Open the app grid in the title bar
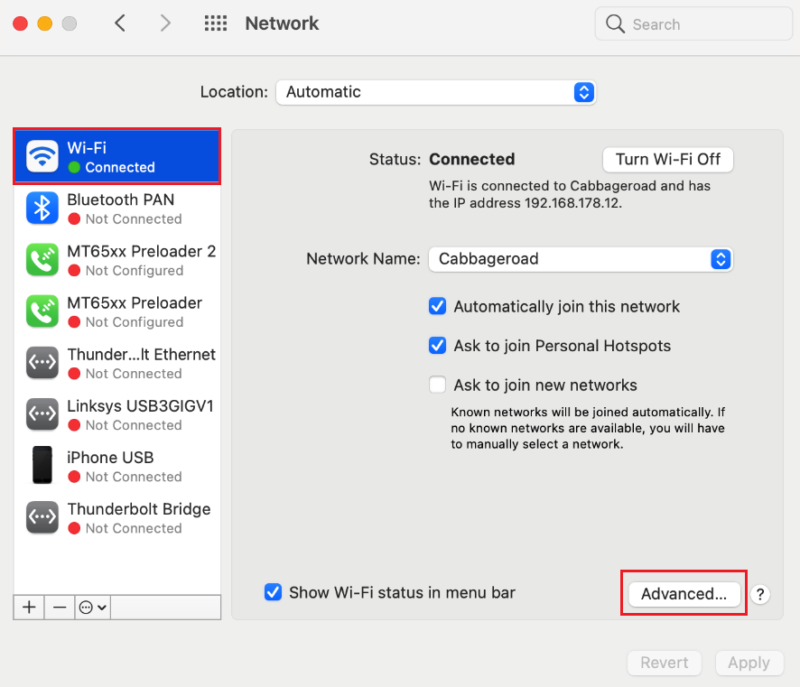The image size is (800, 687). click(x=216, y=23)
